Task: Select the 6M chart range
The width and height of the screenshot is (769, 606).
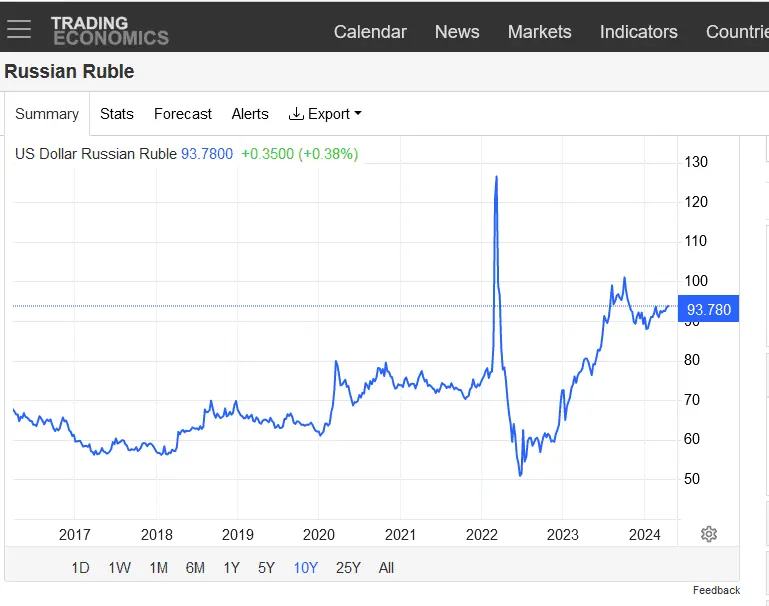Action: pyautogui.click(x=195, y=568)
